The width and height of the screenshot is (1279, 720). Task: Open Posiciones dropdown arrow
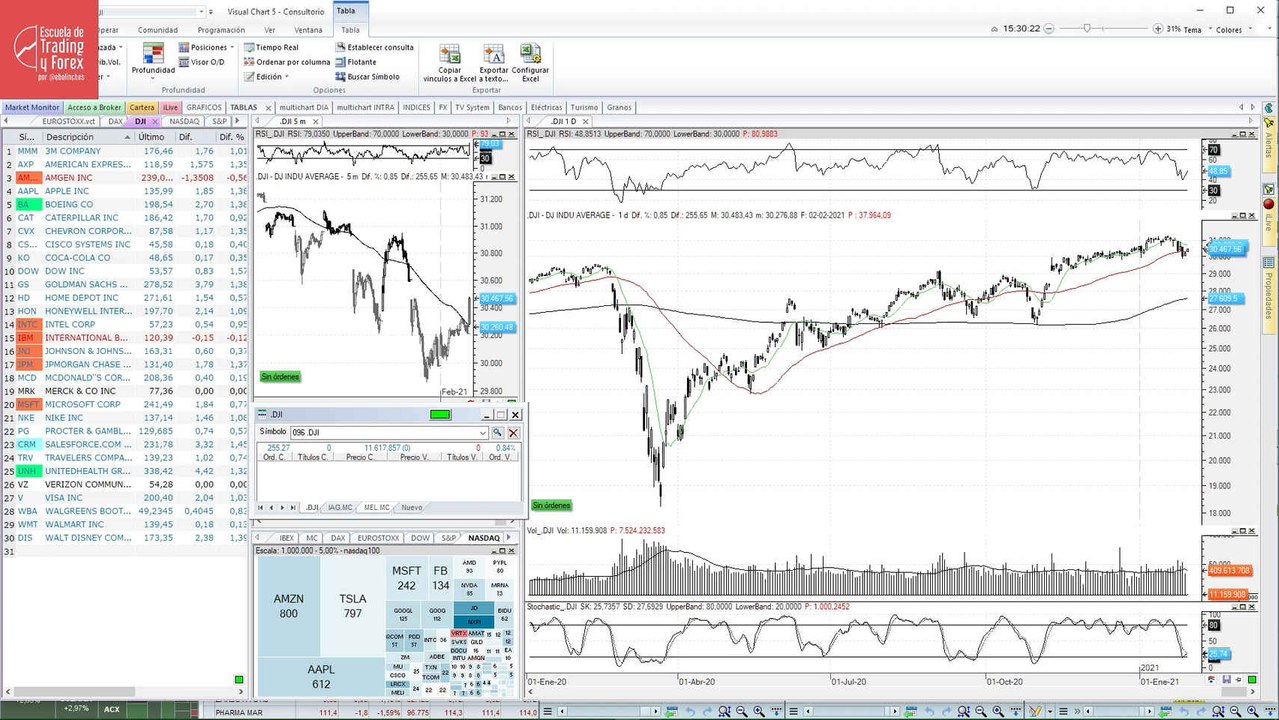(x=232, y=47)
